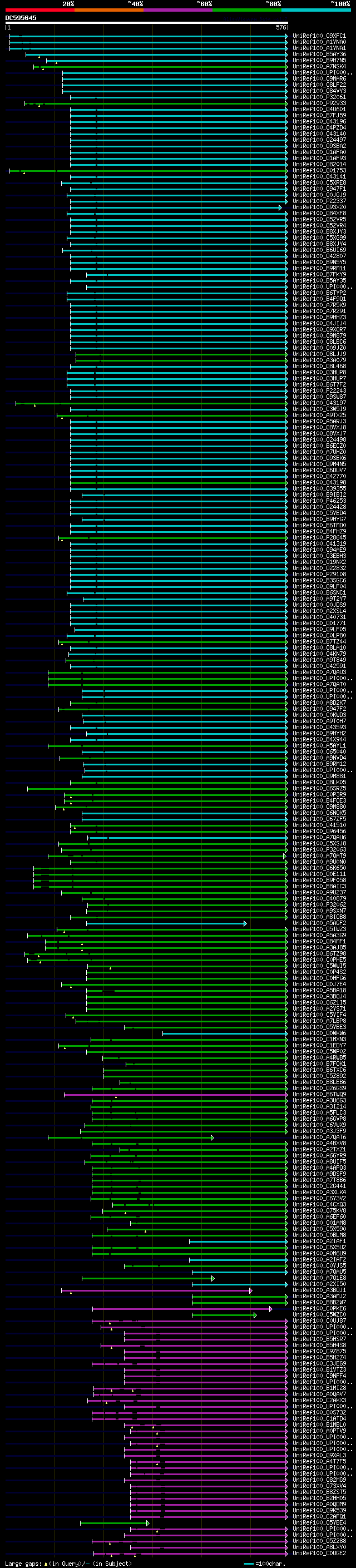Select hit UniRef100_B8AIC3
Image resolution: width=356 pixels, height=1568 pixels.
(x=319, y=886)
